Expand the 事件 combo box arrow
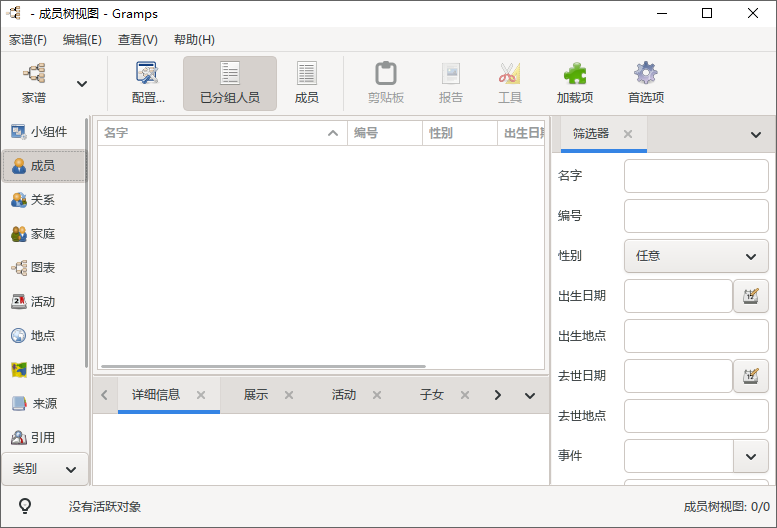This screenshot has width=777, height=528. pyautogui.click(x=751, y=456)
